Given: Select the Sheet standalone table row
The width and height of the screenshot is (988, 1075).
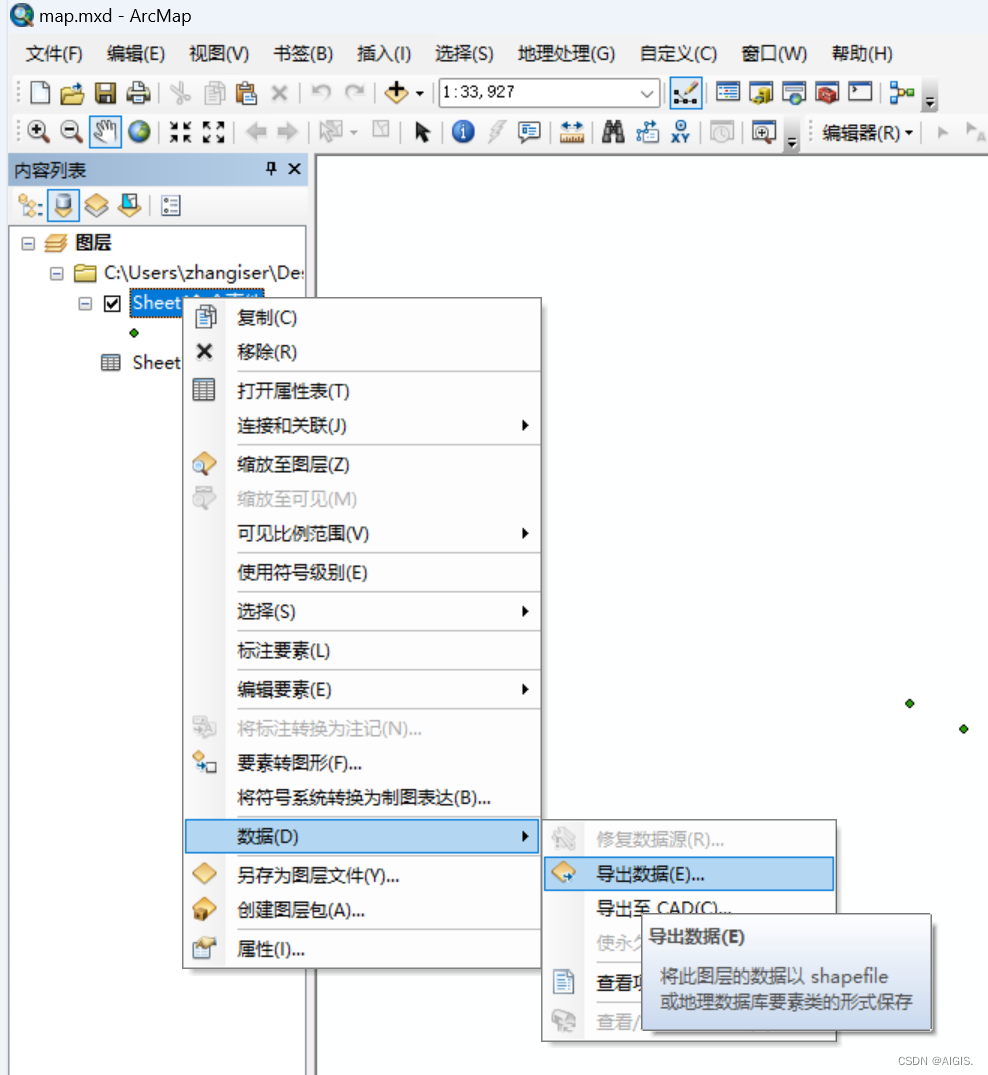Looking at the screenshot, I should tap(141, 363).
